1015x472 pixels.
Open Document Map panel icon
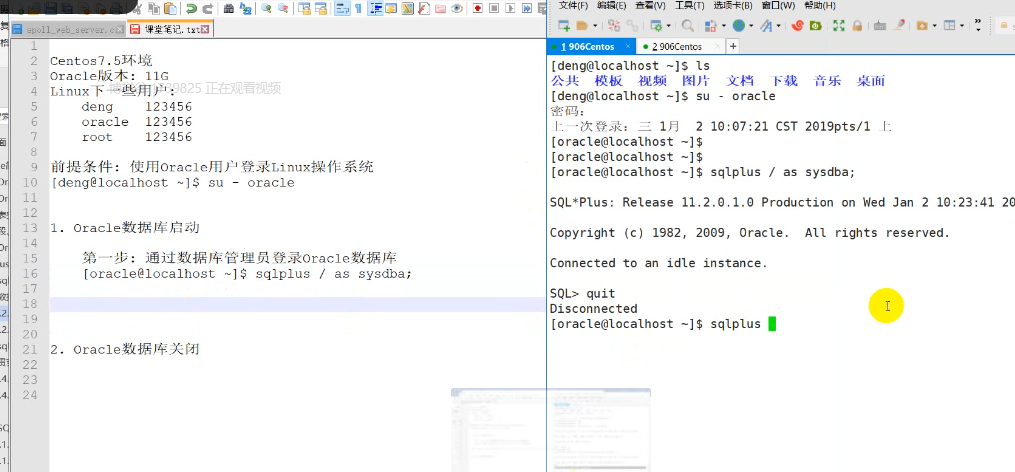[x=407, y=8]
